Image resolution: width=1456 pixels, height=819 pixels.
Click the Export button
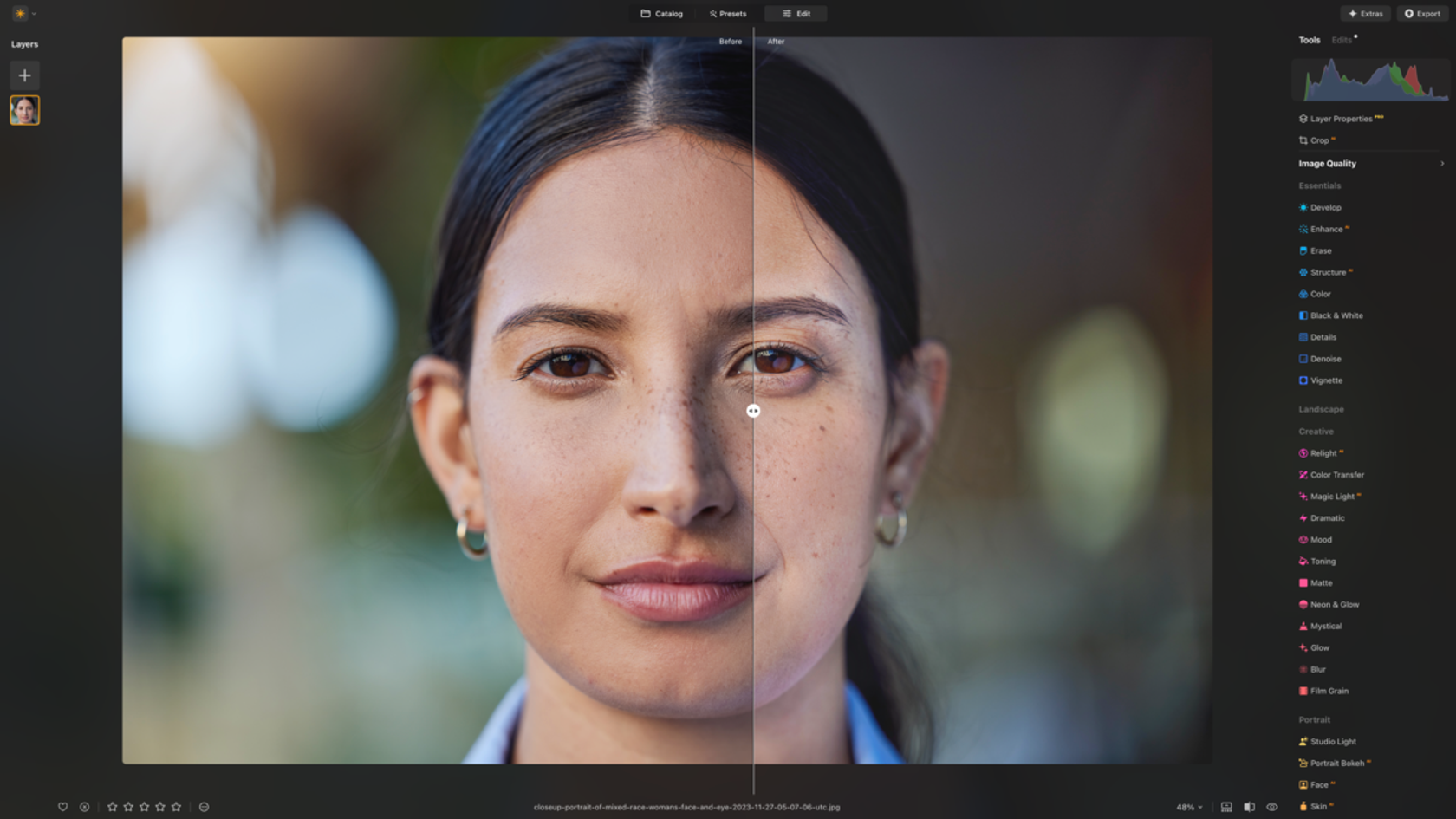[x=1421, y=13]
